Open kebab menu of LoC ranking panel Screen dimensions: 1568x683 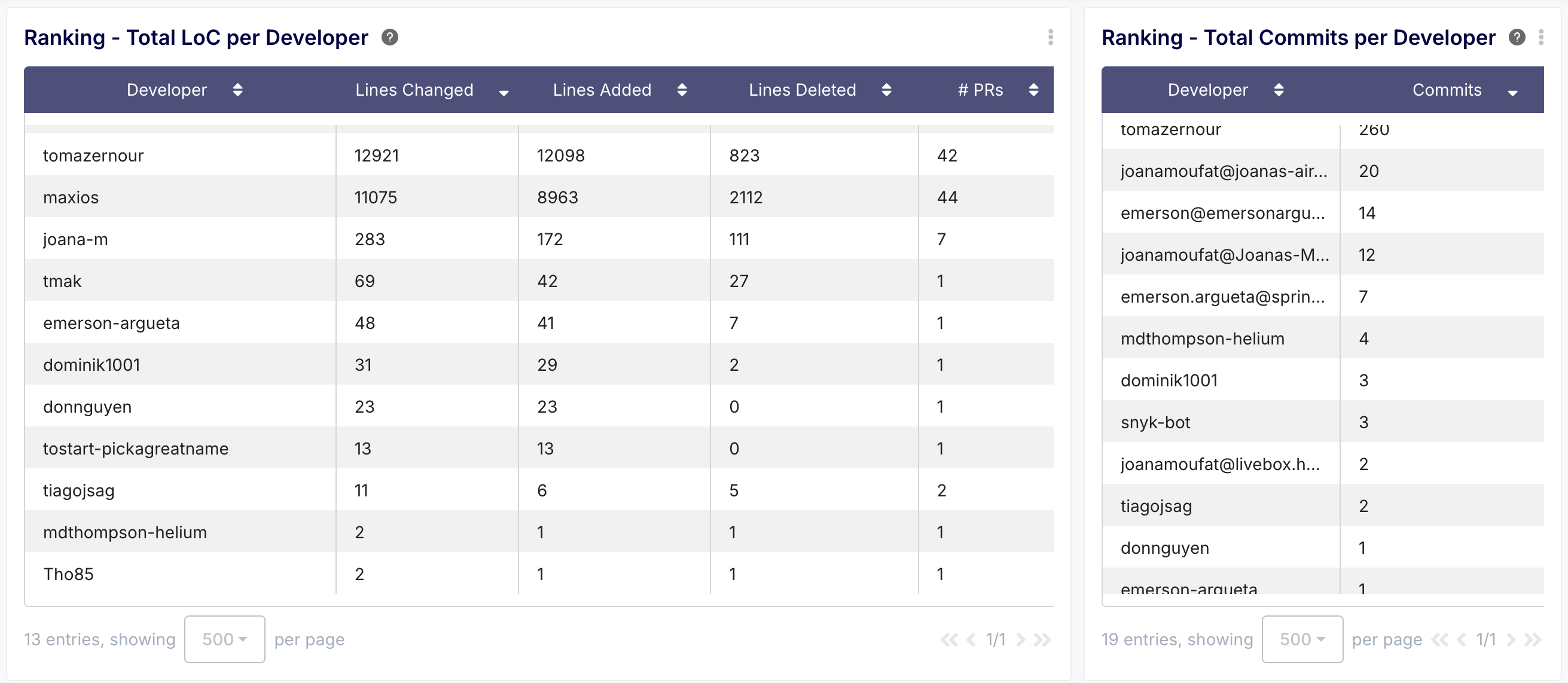coord(1050,38)
